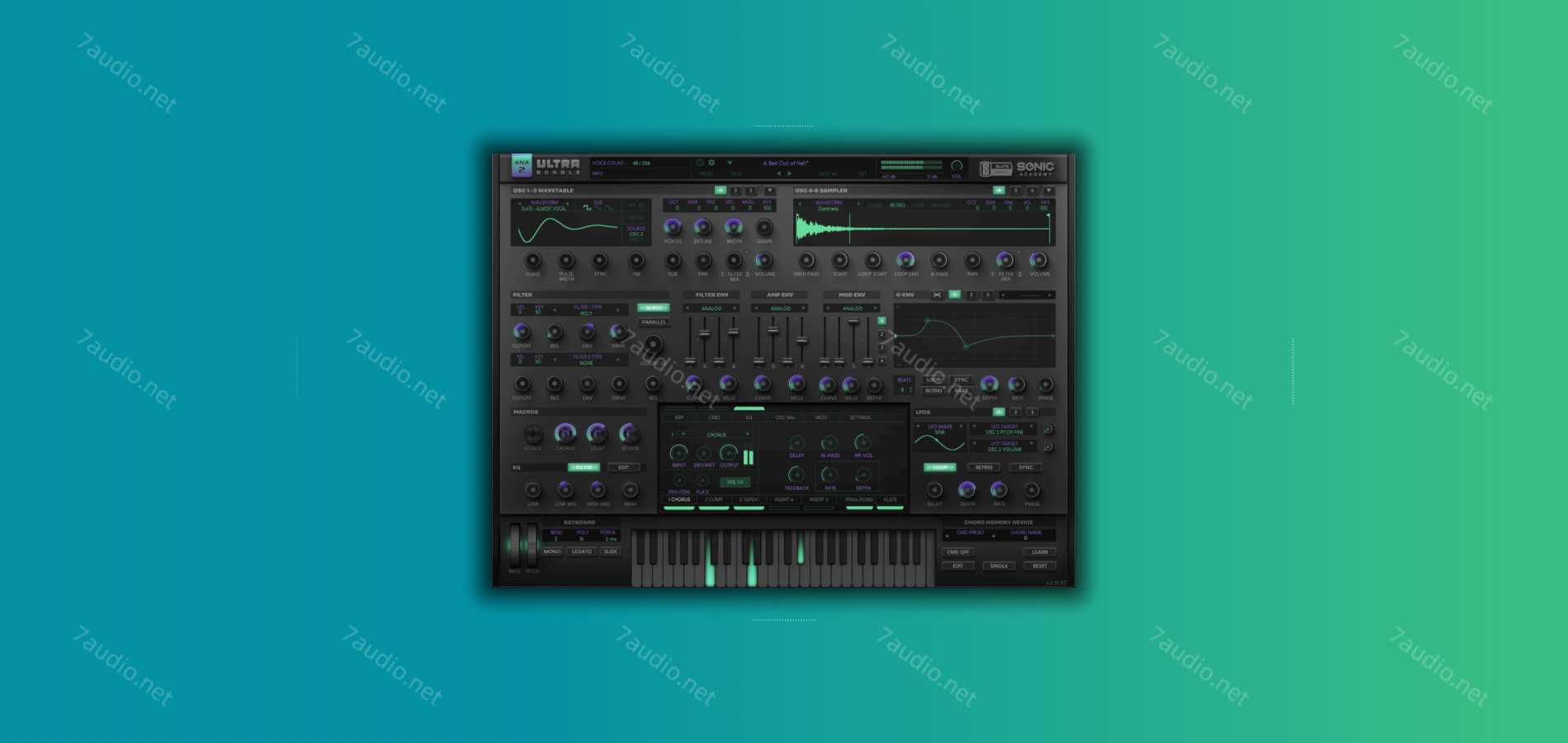Click the chord memory RESET button
The height and width of the screenshot is (743, 1568).
click(x=1040, y=566)
